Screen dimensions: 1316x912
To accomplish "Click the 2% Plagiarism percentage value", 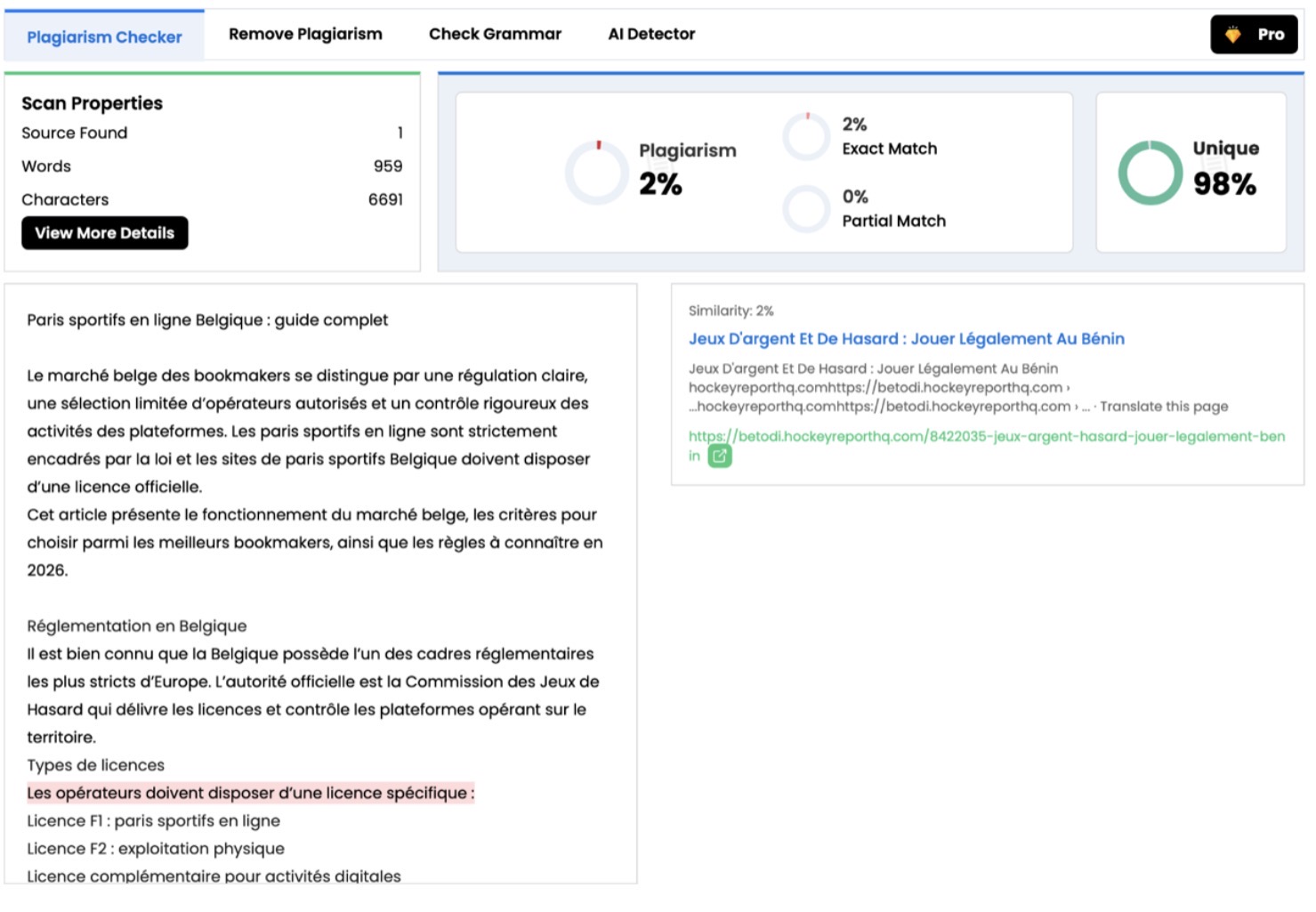I will click(x=660, y=184).
